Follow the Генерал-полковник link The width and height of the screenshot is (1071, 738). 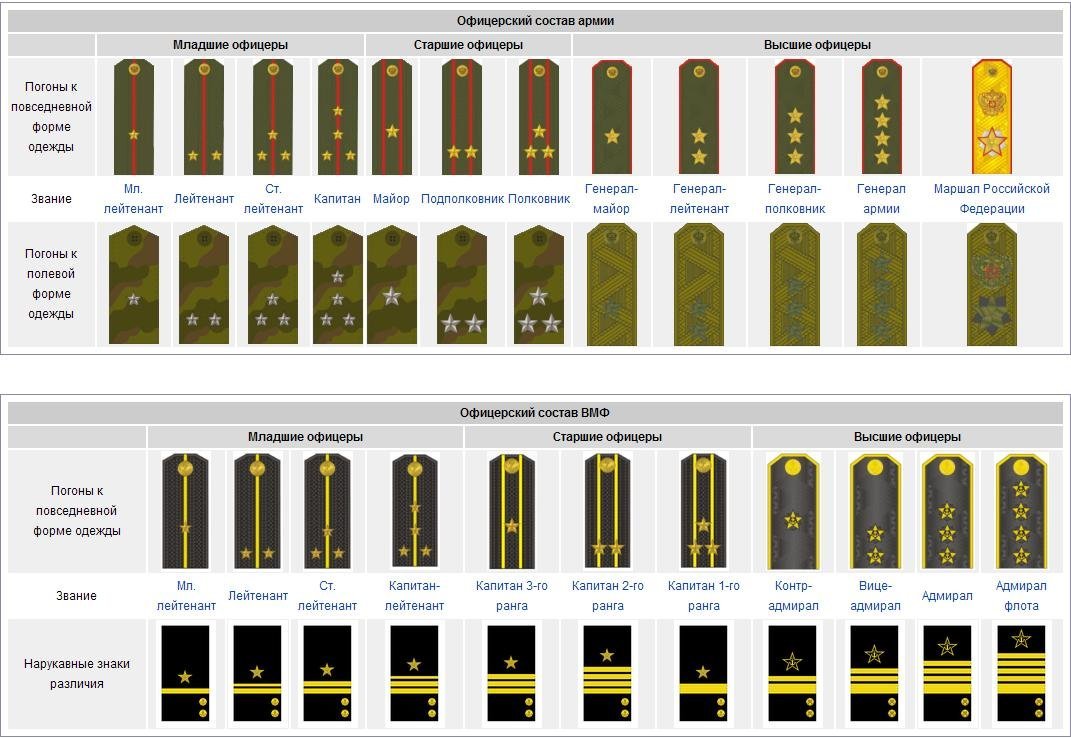[795, 198]
